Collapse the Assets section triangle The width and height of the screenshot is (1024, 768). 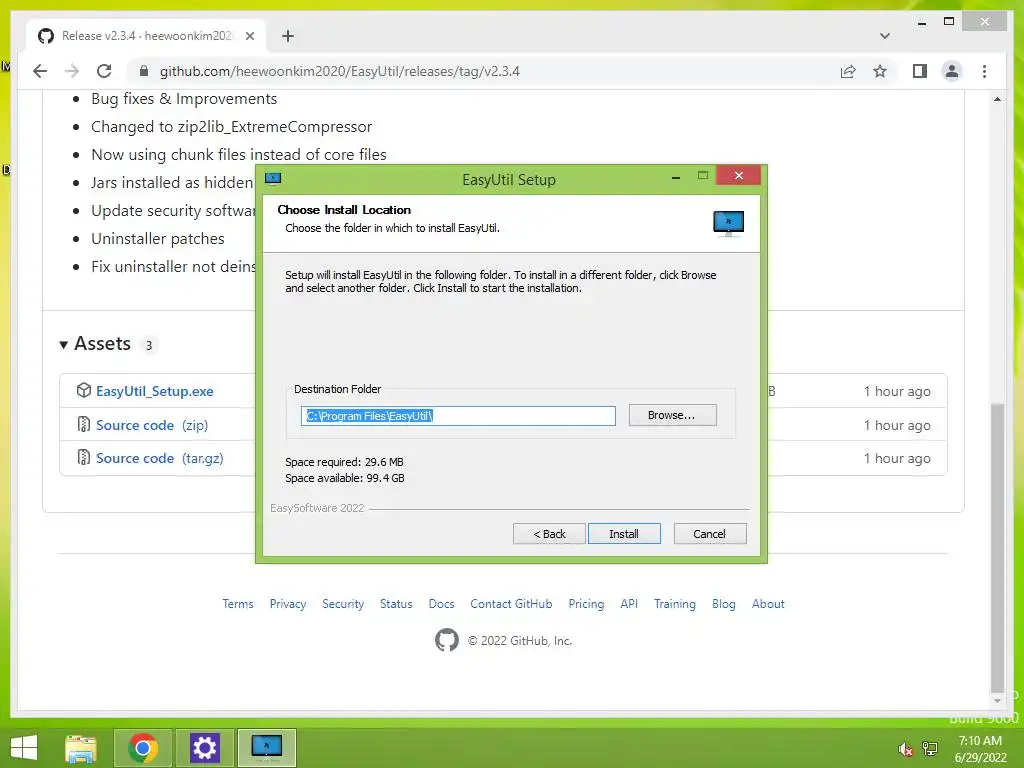pyautogui.click(x=63, y=345)
